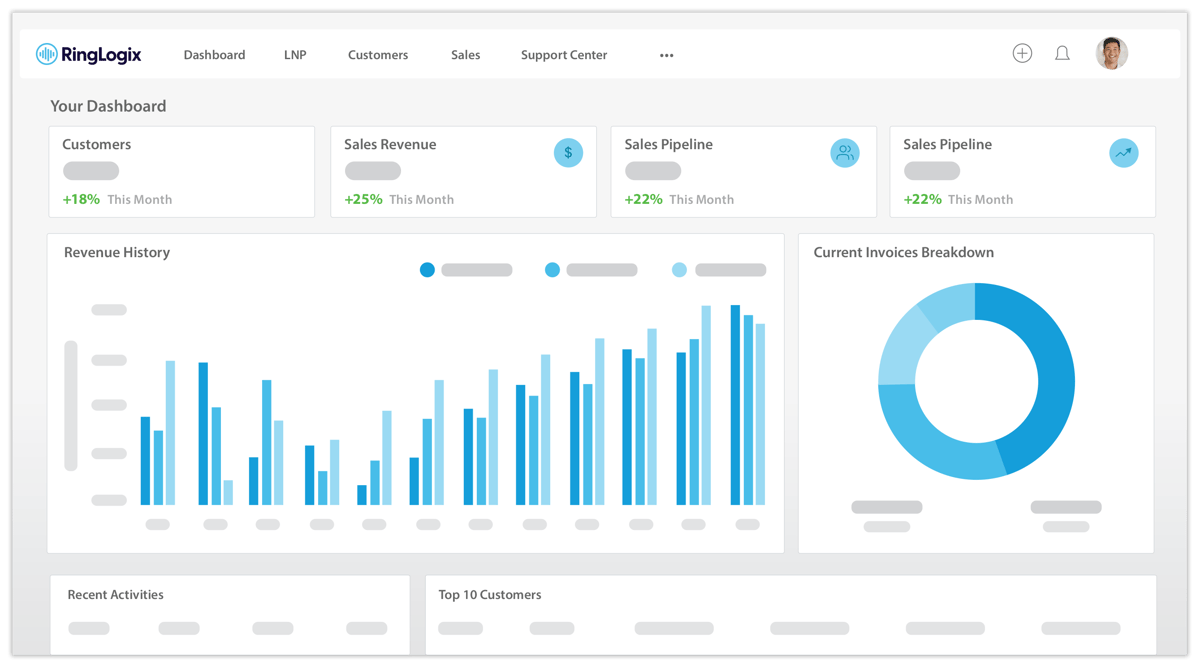Image resolution: width=1200 pixels, height=668 pixels.
Task: Click the Revenue History vertical axis bar
Action: point(71,405)
